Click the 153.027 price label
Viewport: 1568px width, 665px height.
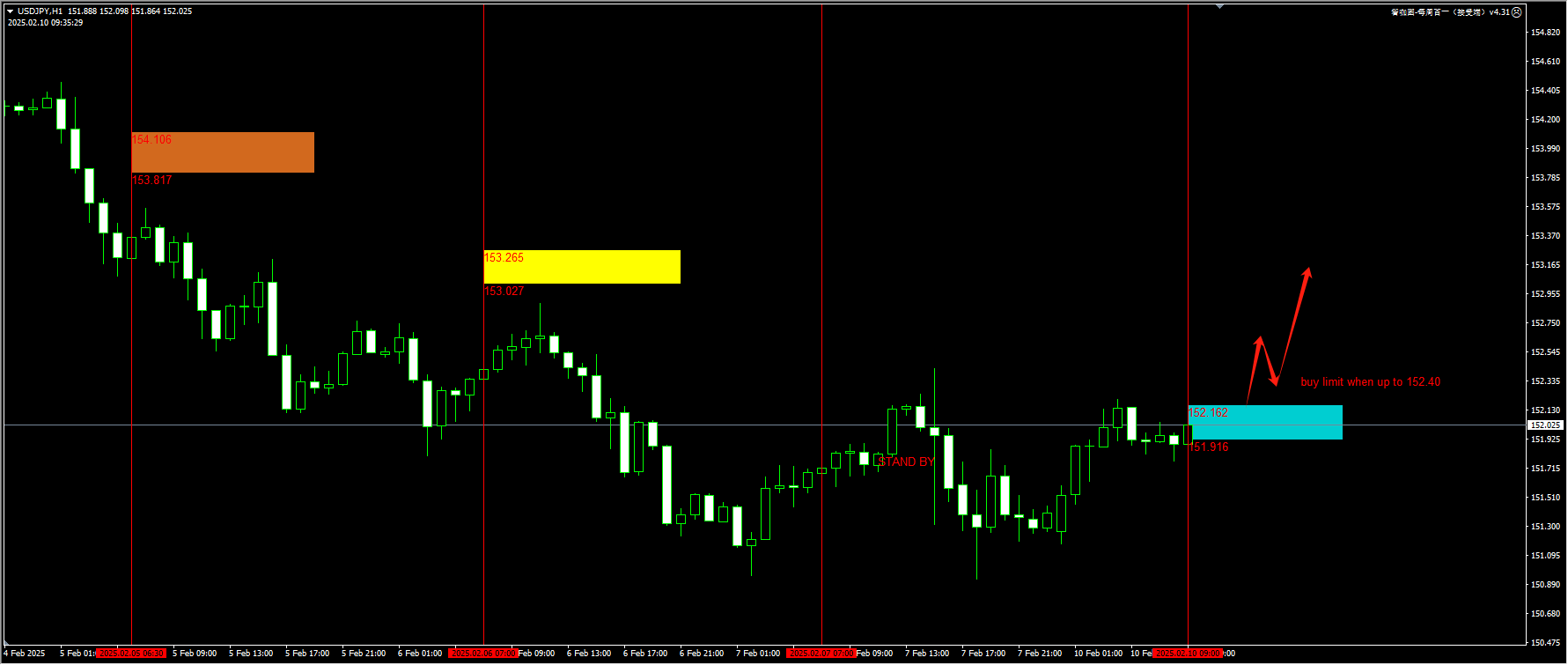click(x=504, y=292)
